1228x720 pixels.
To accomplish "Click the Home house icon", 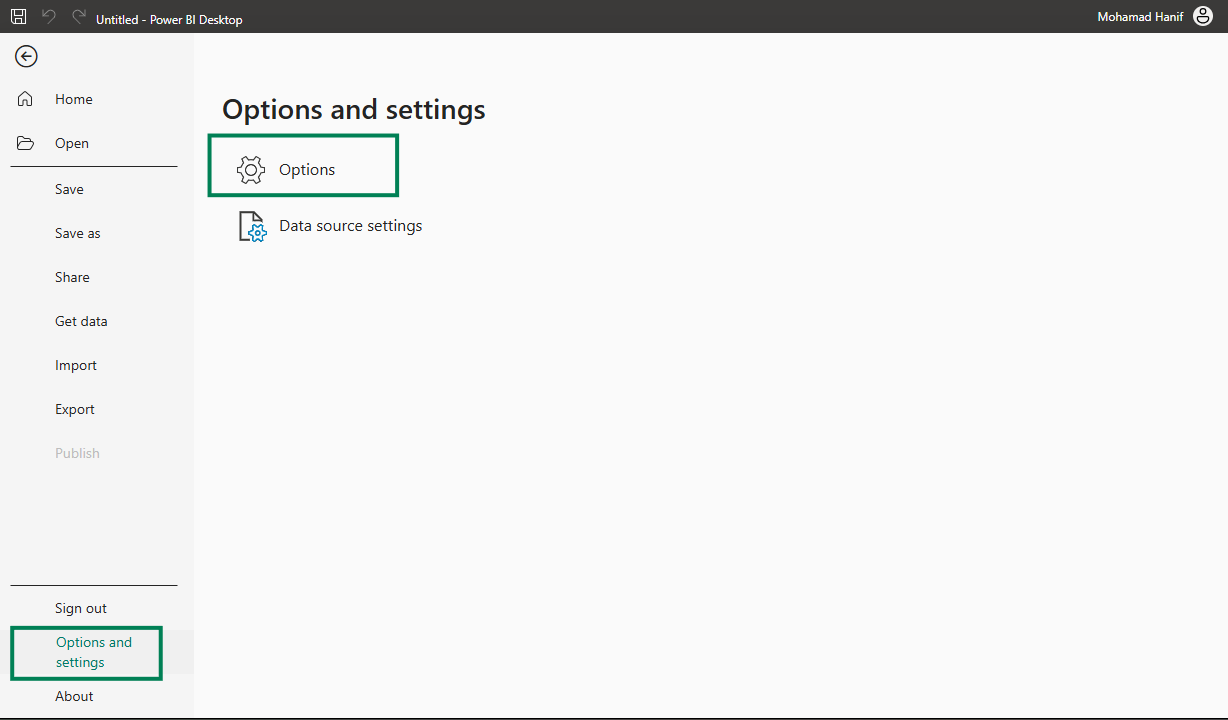I will pyautogui.click(x=25, y=99).
